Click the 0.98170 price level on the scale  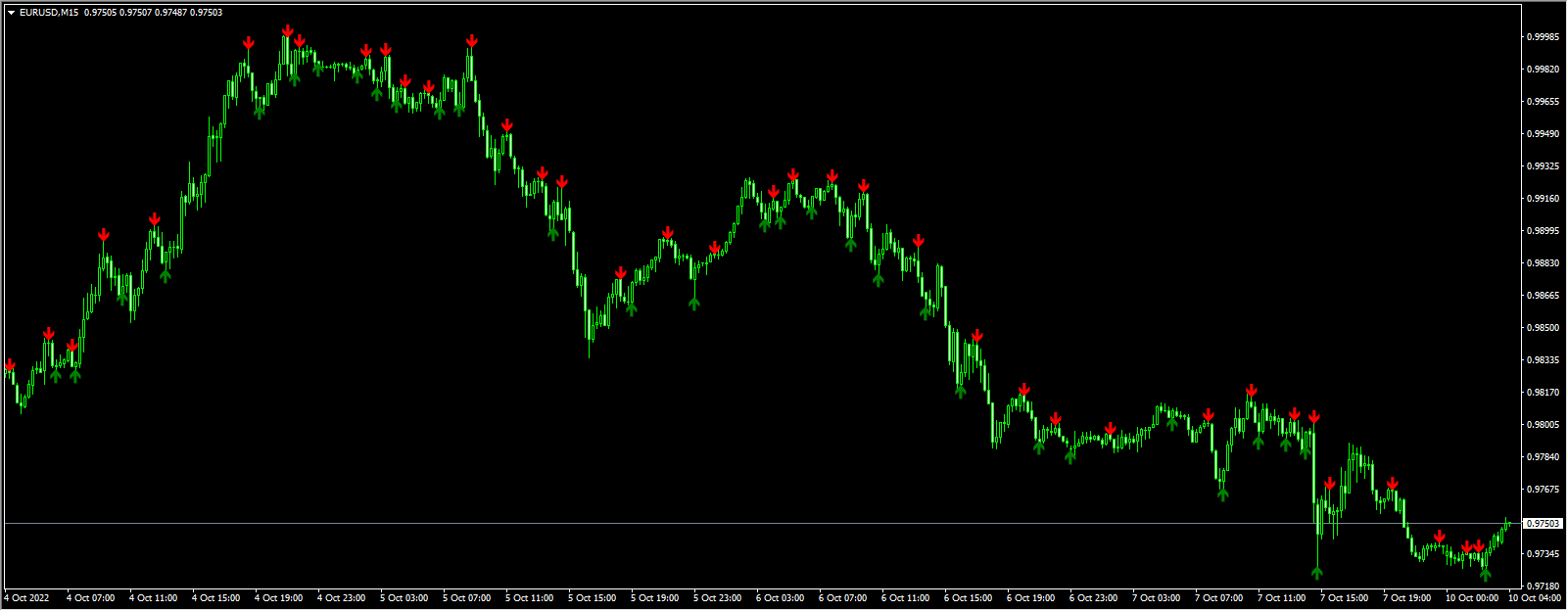(x=1543, y=393)
